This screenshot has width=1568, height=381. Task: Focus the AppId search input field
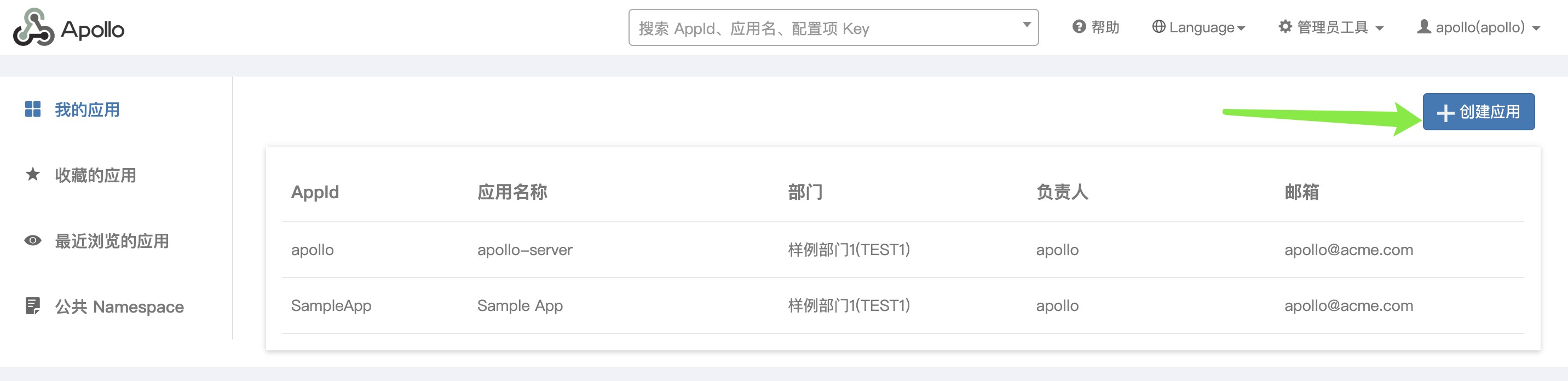click(x=825, y=28)
